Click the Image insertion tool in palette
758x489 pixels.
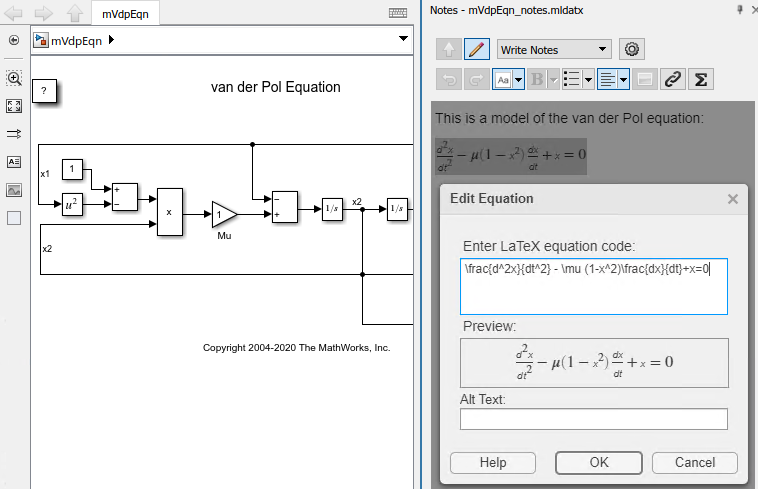pos(14,190)
